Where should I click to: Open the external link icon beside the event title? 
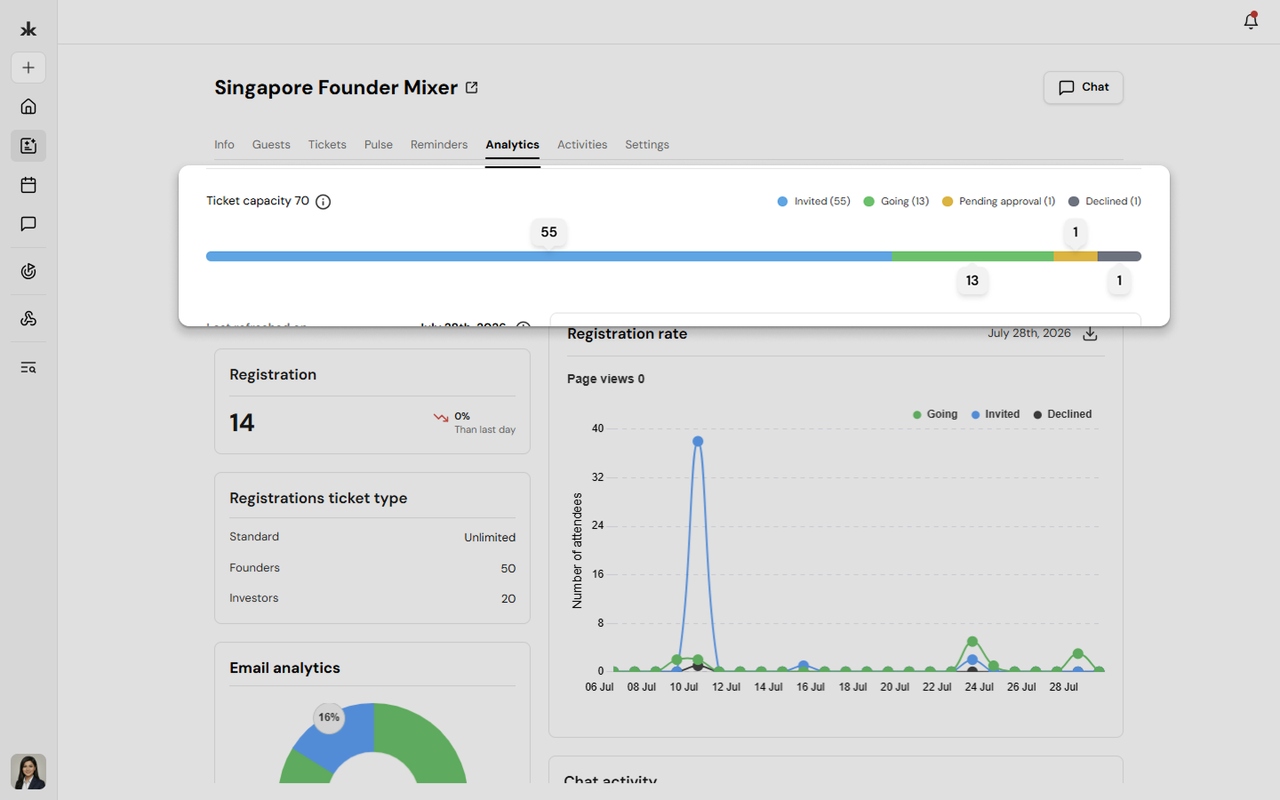472,87
